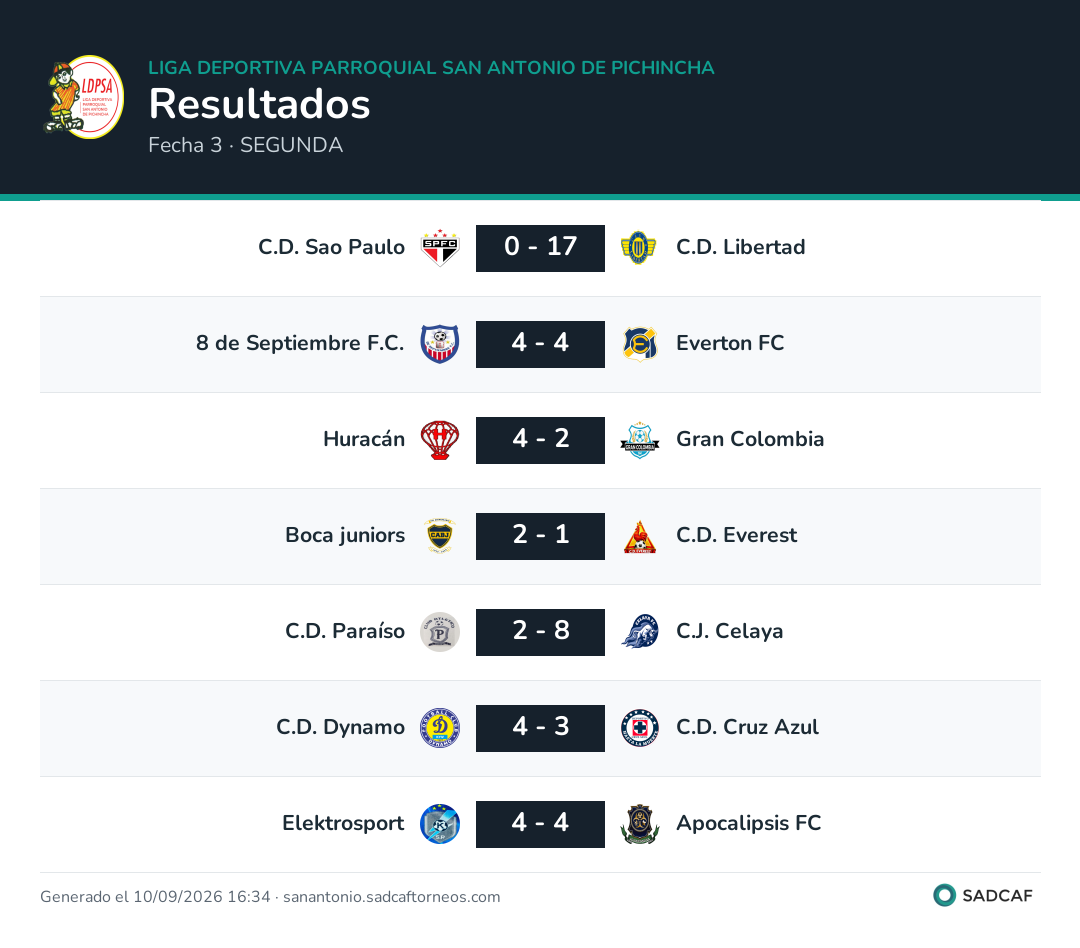1080x948 pixels.
Task: Click the Everton FC crest
Action: tap(639, 344)
